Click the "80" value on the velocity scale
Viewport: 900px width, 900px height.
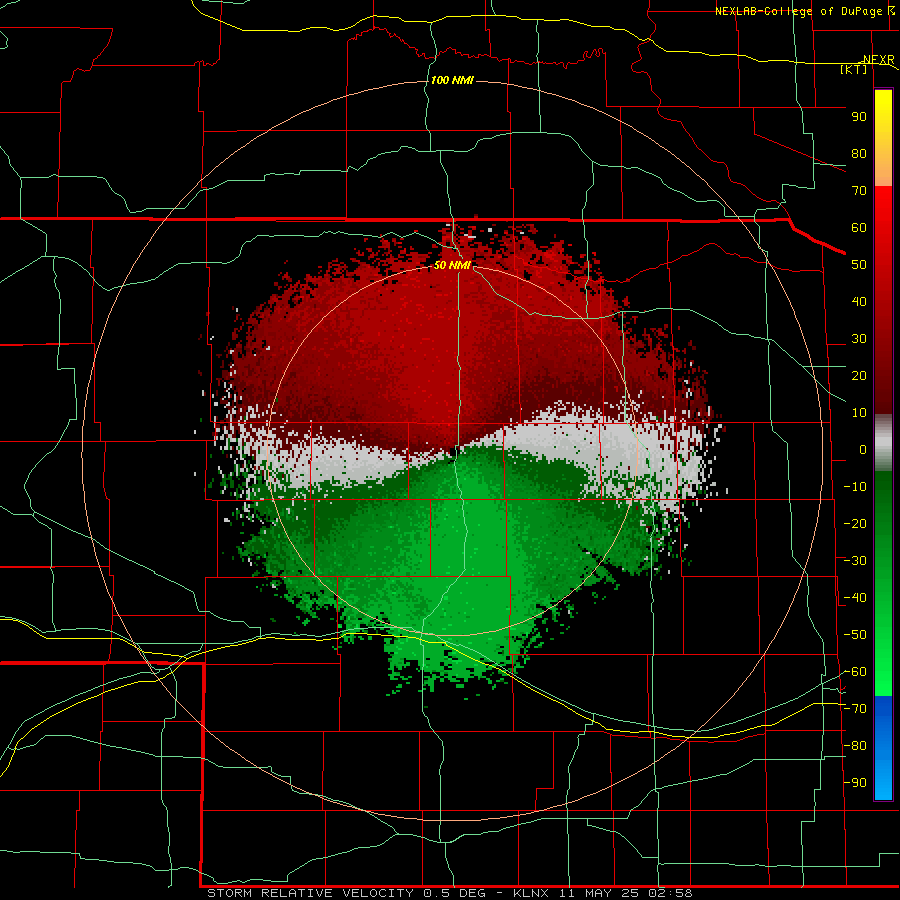pos(859,154)
